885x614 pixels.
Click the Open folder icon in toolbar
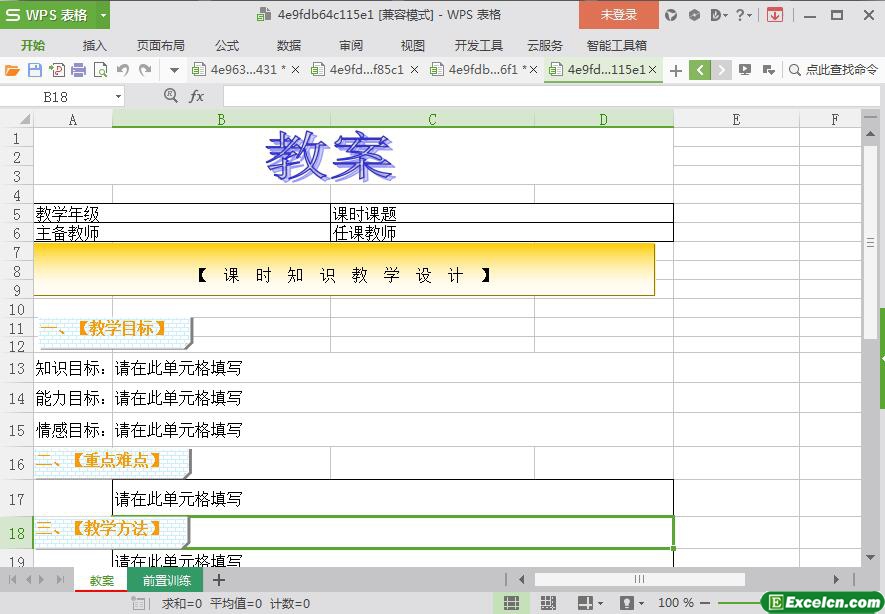12,70
